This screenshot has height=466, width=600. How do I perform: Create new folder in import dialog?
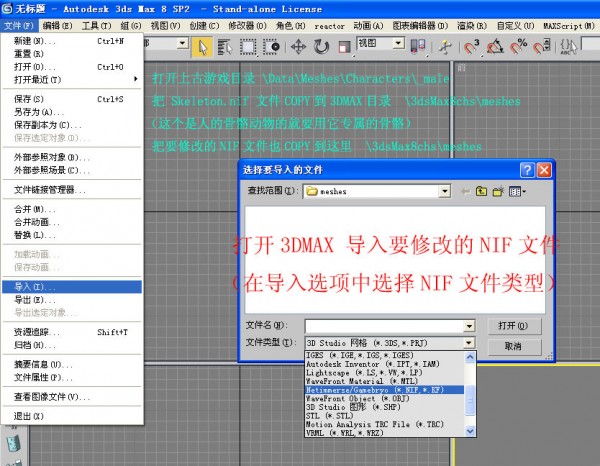(498, 191)
